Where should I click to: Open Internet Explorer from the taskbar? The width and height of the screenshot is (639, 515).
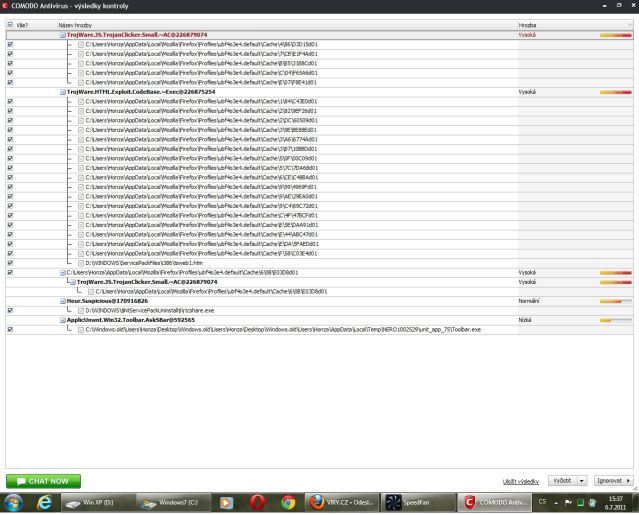pyautogui.click(x=44, y=503)
